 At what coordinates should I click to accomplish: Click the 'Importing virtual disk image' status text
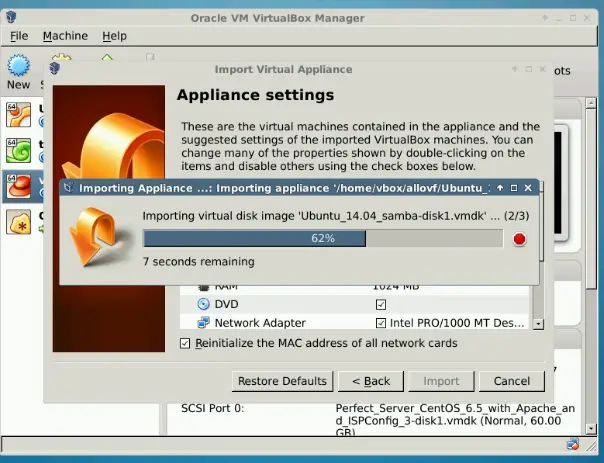336,216
